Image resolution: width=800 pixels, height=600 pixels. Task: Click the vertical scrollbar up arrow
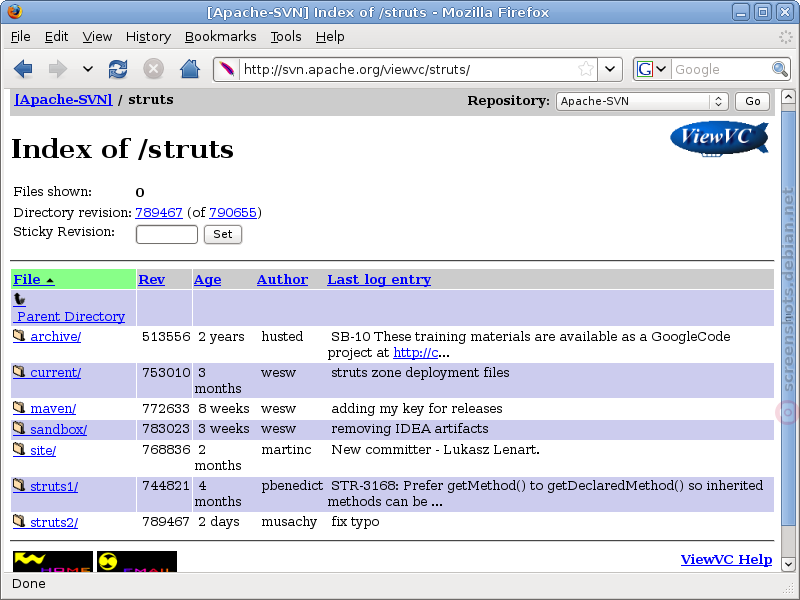tap(788, 96)
